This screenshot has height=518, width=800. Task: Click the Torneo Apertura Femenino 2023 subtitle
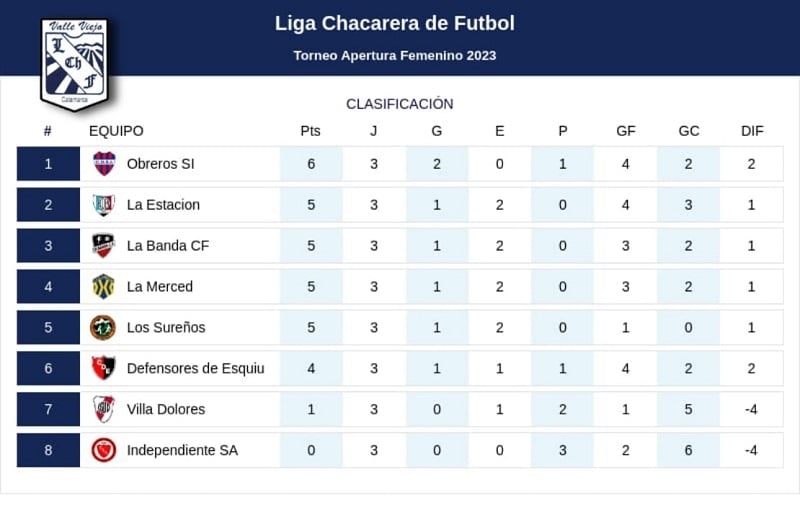[x=395, y=56]
